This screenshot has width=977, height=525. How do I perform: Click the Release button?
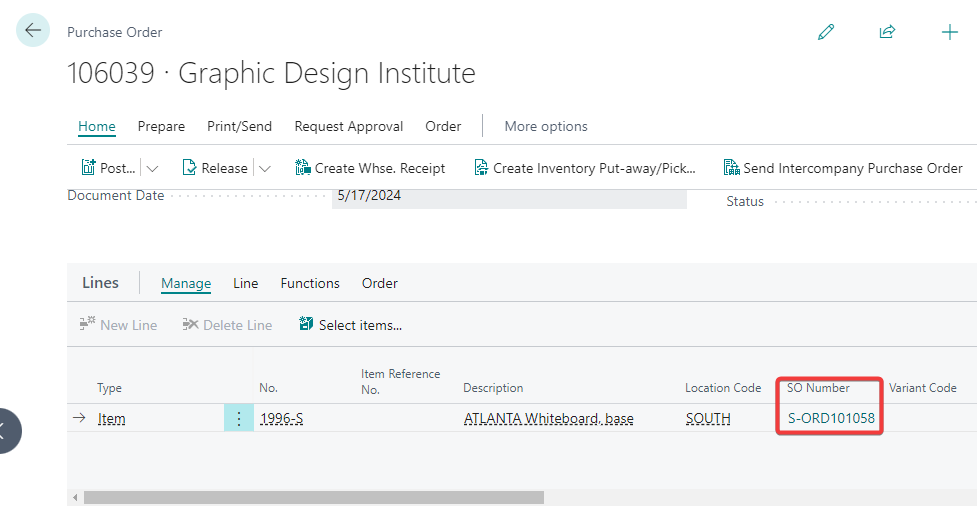pyautogui.click(x=214, y=168)
